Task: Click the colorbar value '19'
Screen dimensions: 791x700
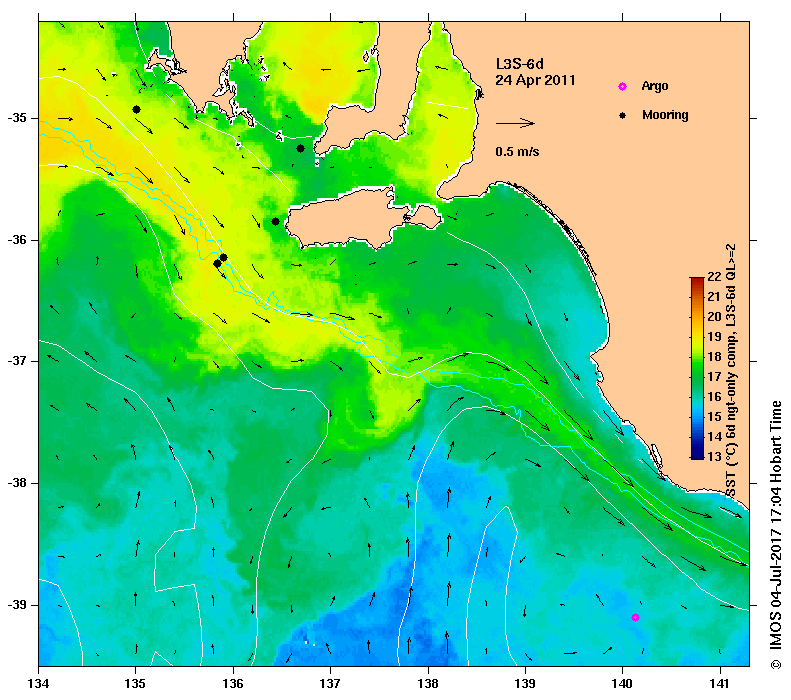Action: (x=714, y=336)
